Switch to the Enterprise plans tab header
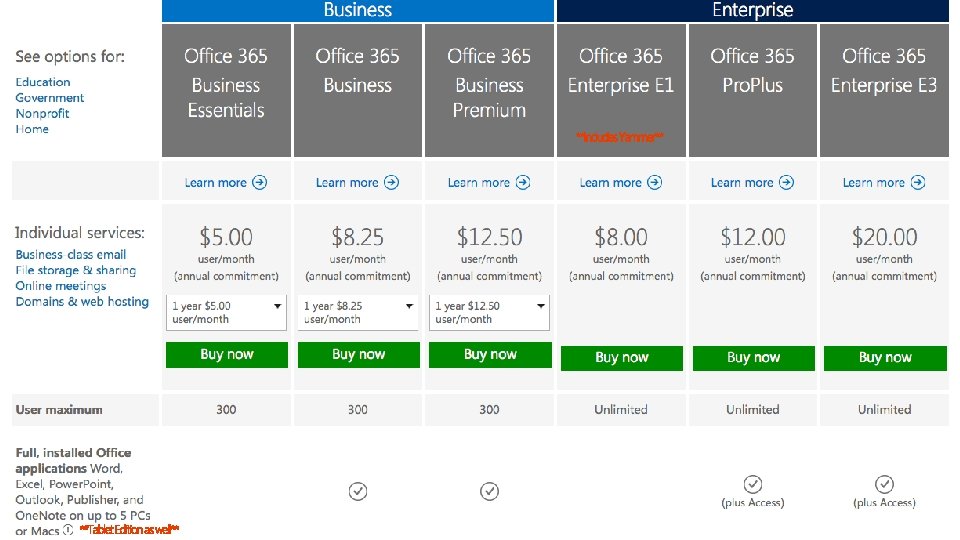Viewport: 960px width, 540px height. tap(752, 11)
